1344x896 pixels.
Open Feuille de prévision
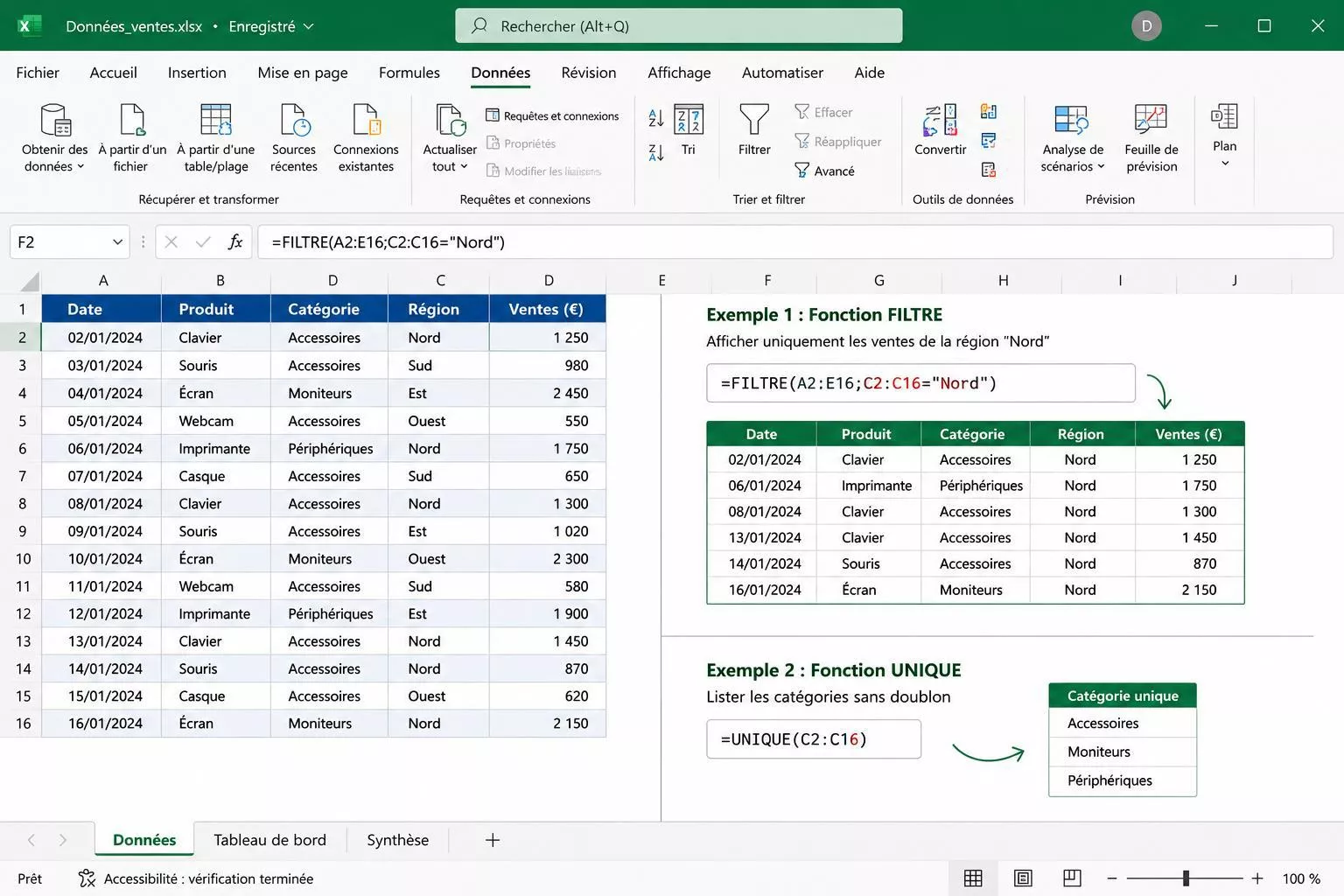coord(1151,137)
